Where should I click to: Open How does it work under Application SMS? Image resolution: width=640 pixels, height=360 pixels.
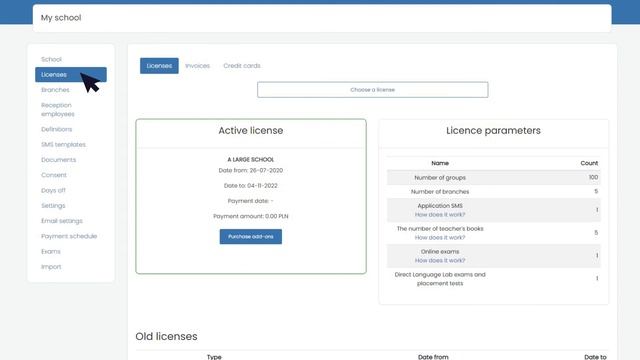[440, 215]
